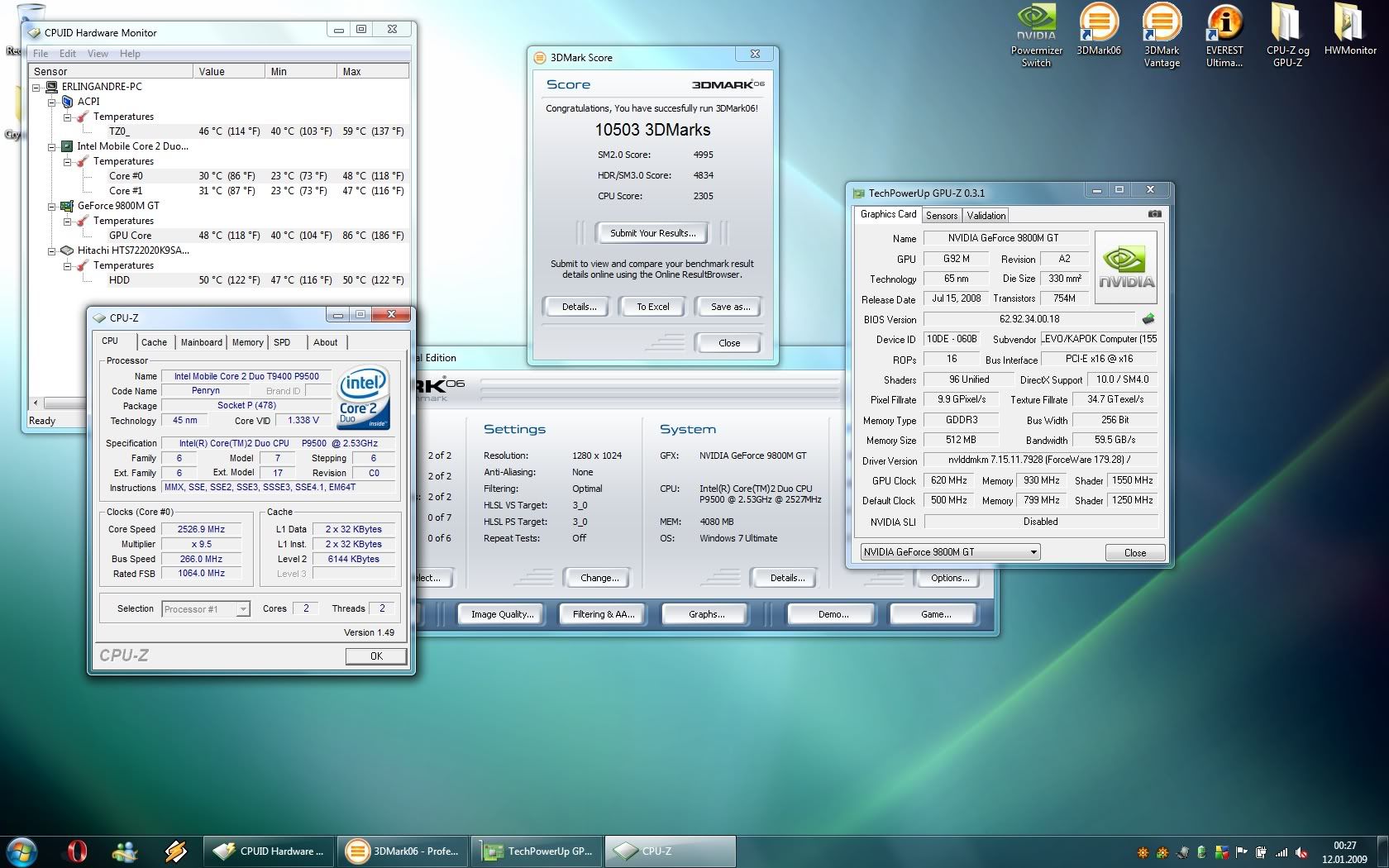Switch to the Validation tab in GPU-Z
The width and height of the screenshot is (1389, 868).
pos(986,216)
